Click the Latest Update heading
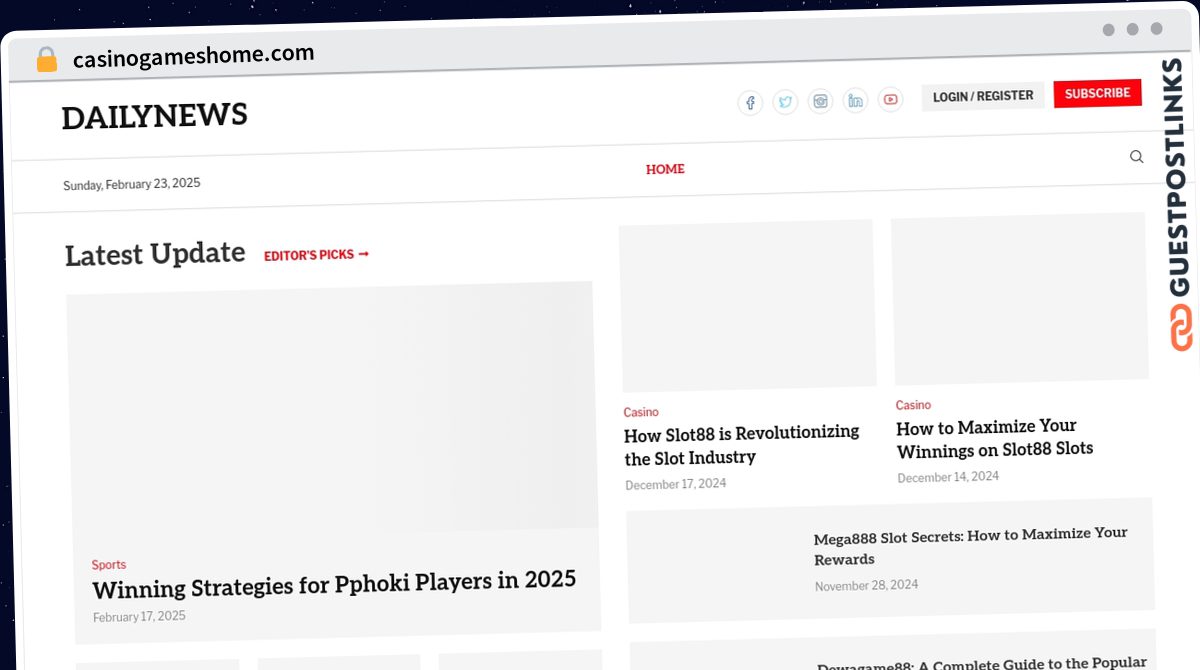The image size is (1200, 670). [x=155, y=254]
